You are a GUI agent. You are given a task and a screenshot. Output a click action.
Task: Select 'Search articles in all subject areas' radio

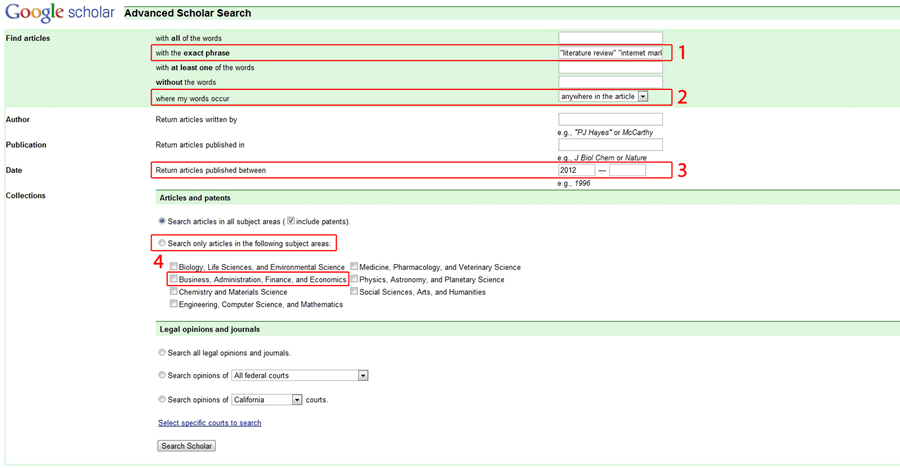(x=162, y=221)
